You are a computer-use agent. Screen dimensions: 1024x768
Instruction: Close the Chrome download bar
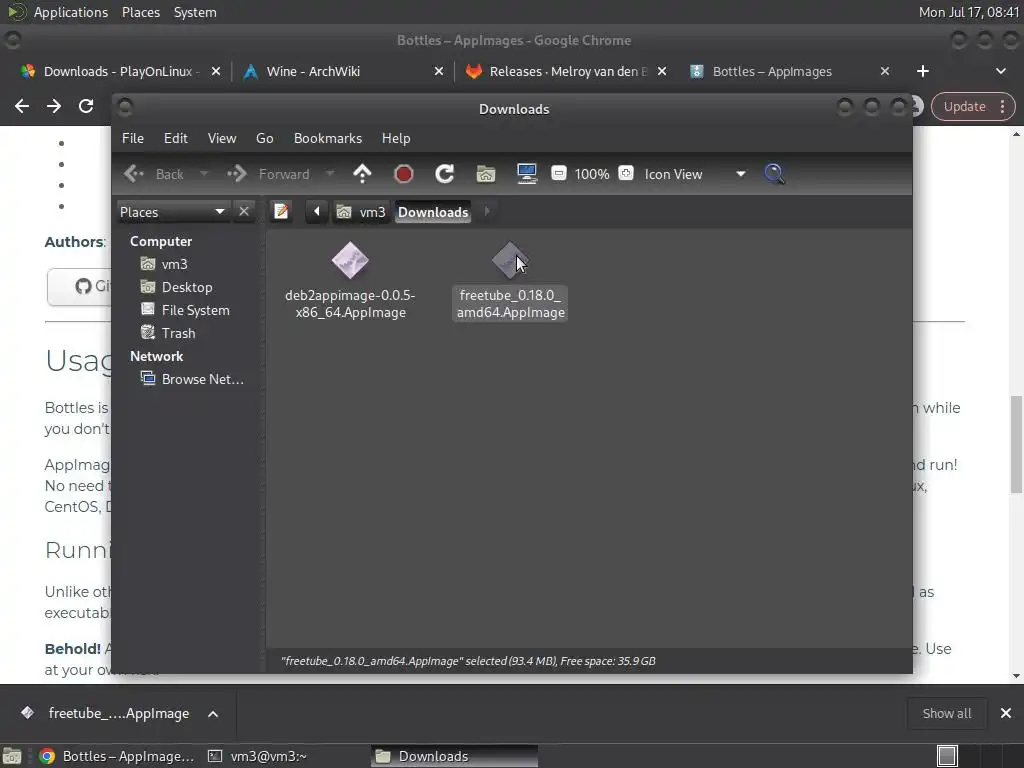1006,714
